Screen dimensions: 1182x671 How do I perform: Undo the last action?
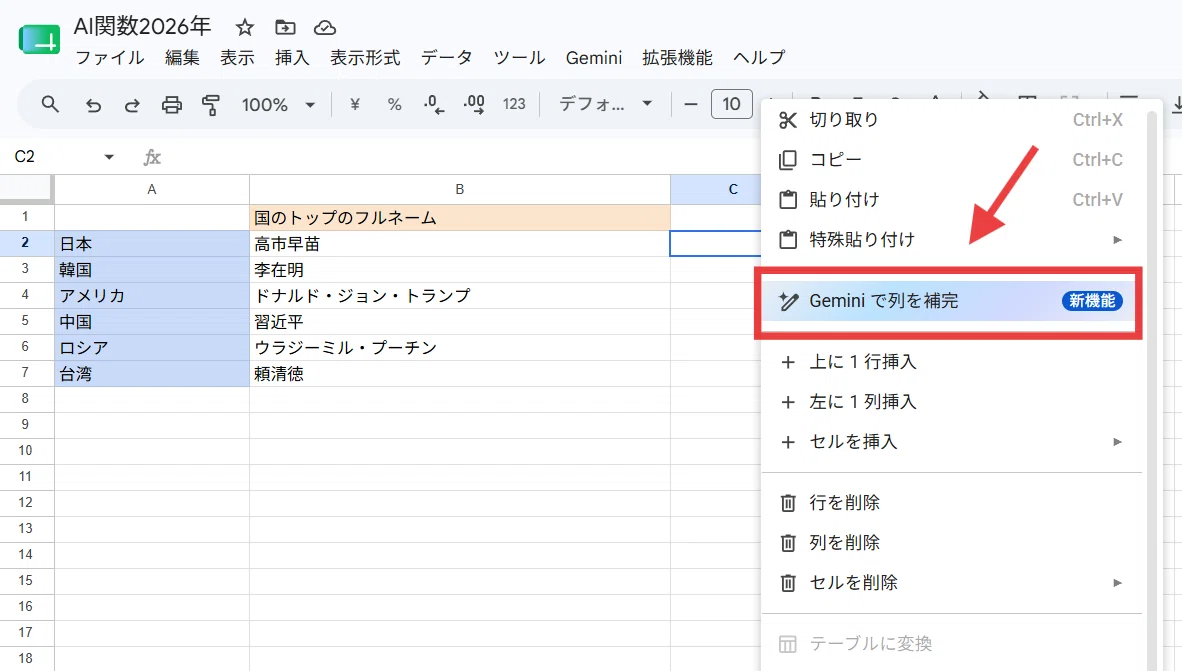coord(93,105)
